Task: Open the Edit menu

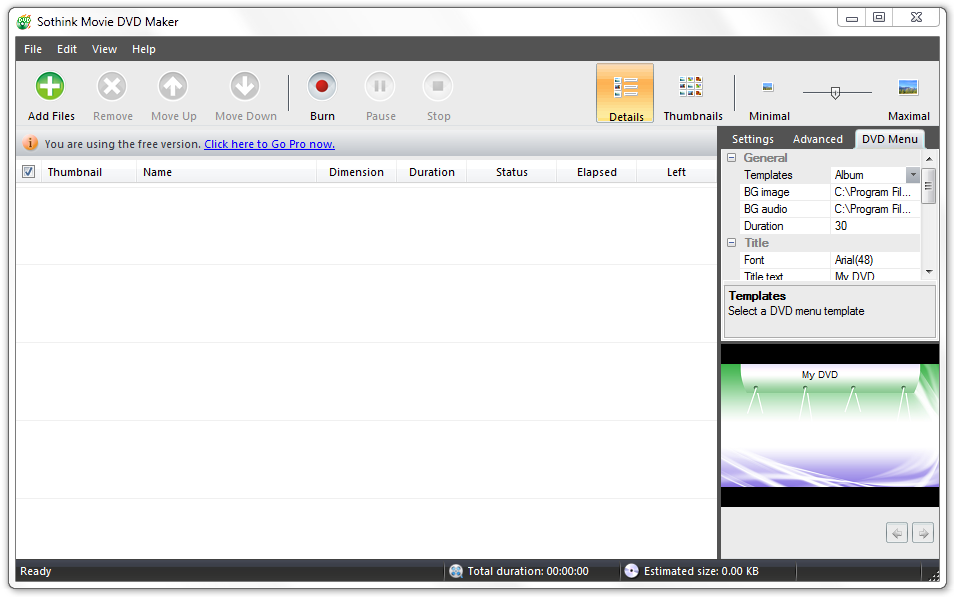Action: [67, 49]
